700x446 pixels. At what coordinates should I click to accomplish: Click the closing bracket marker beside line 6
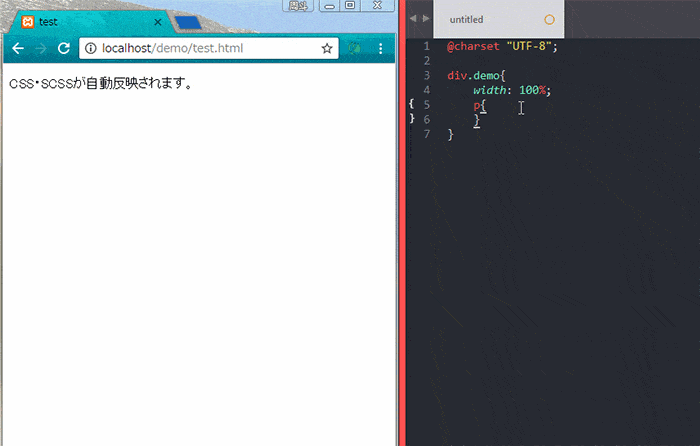412,118
